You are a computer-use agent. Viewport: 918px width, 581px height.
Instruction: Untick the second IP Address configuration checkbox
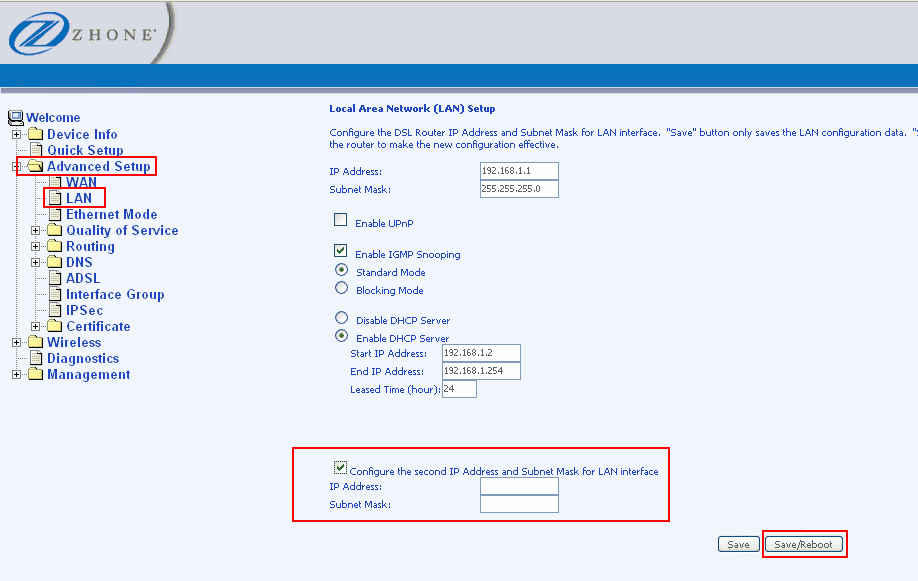click(340, 467)
